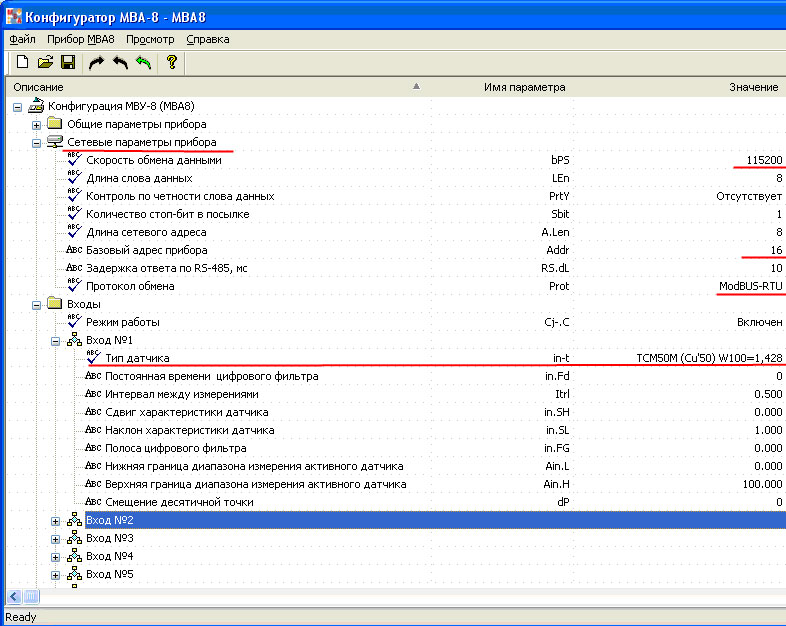Expand the Общие параметры прибора node
Screen dimensions: 786x626
37,124
